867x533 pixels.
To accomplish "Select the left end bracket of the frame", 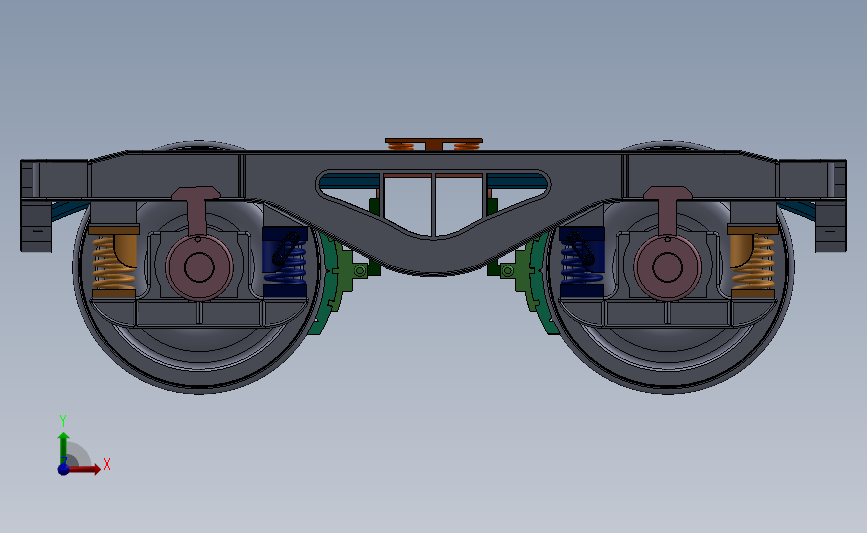I will 36,206.
